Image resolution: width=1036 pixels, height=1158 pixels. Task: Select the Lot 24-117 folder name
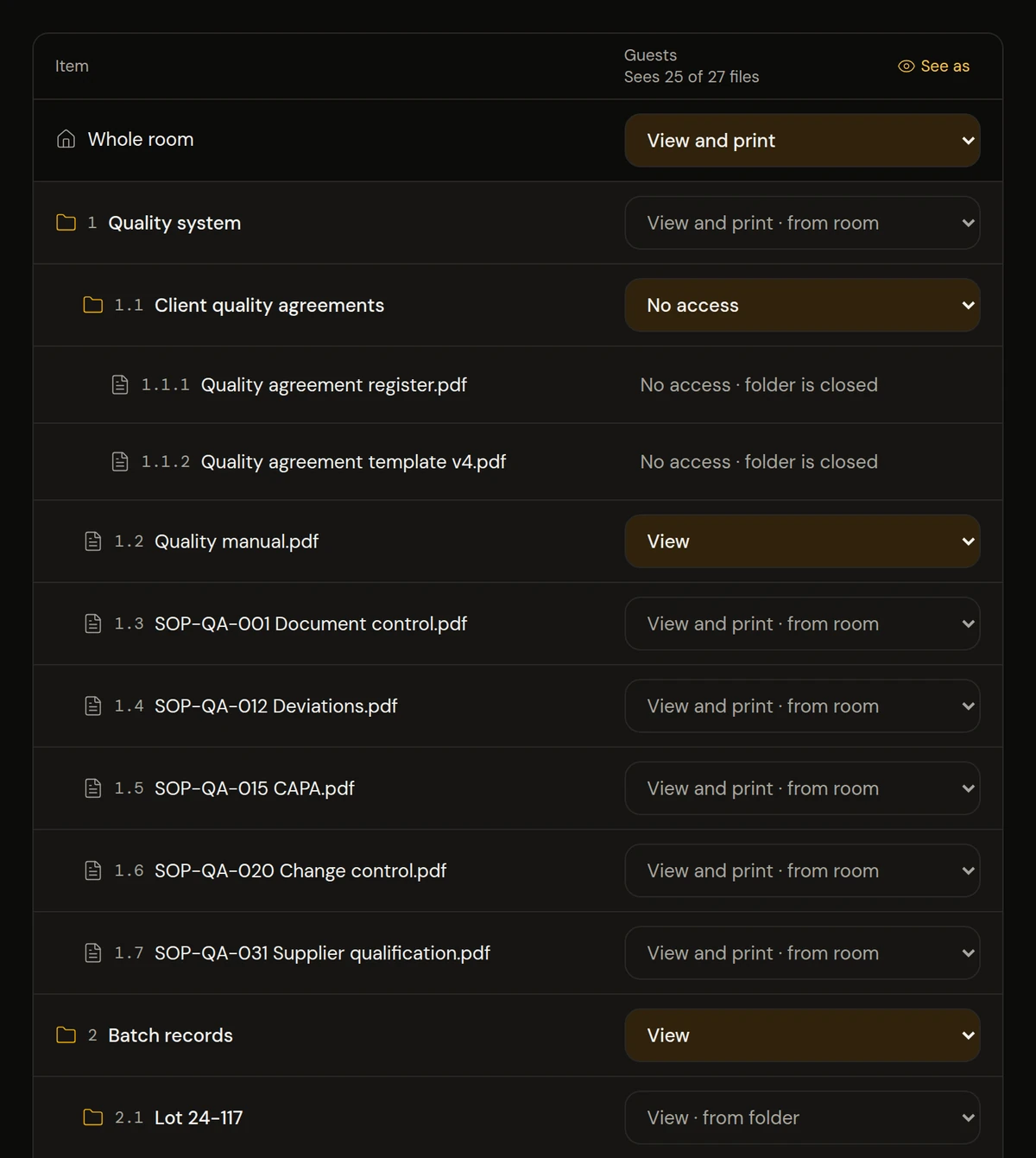[199, 1117]
